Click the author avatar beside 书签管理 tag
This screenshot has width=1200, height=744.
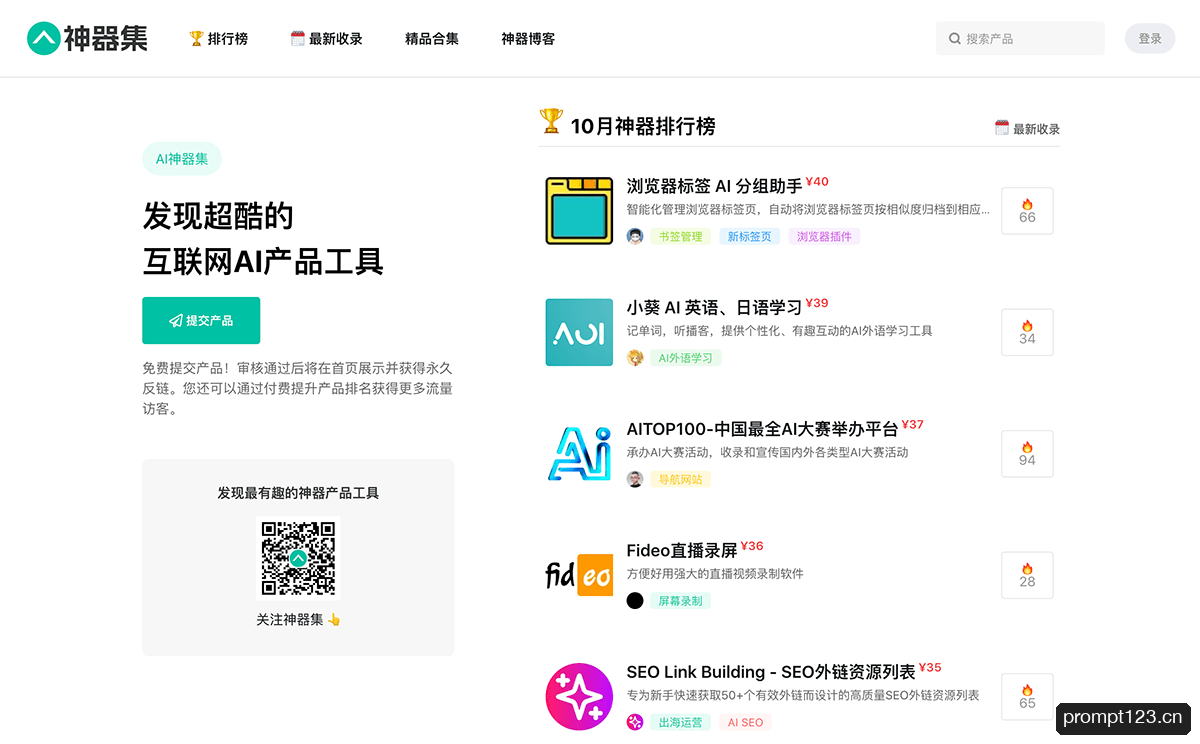click(x=635, y=236)
